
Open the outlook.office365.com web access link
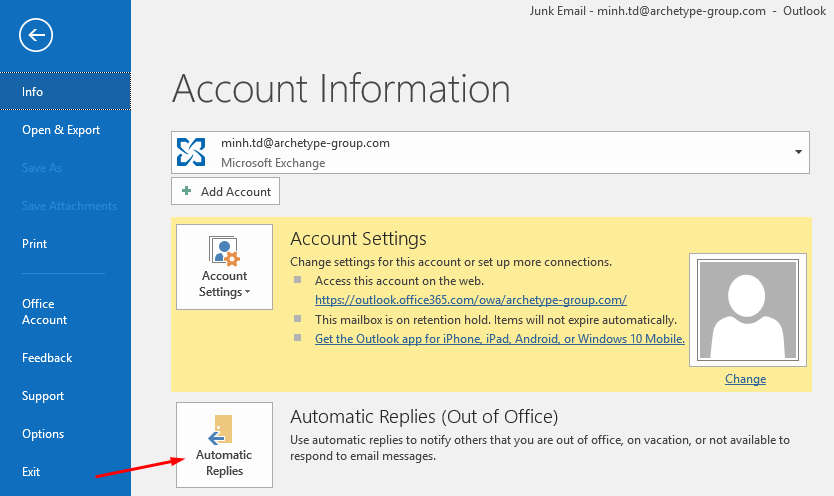pos(471,300)
